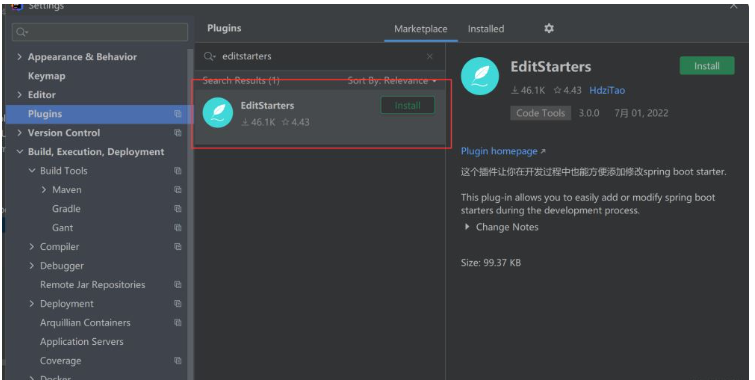The width and height of the screenshot is (755, 380).
Task: Expand the Debugger node
Action: pyautogui.click(x=32, y=265)
